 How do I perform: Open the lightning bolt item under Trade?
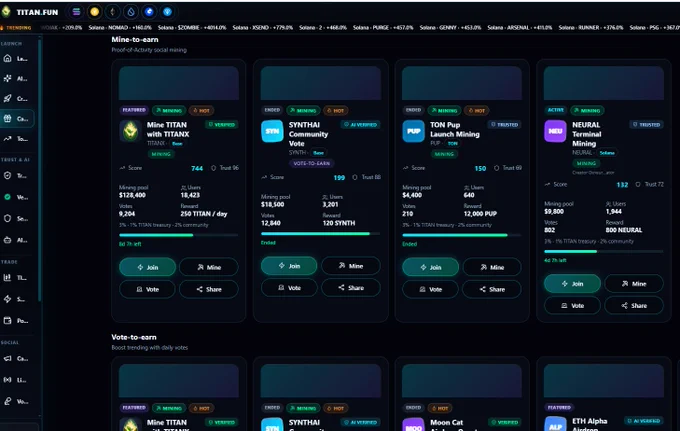tap(16, 299)
